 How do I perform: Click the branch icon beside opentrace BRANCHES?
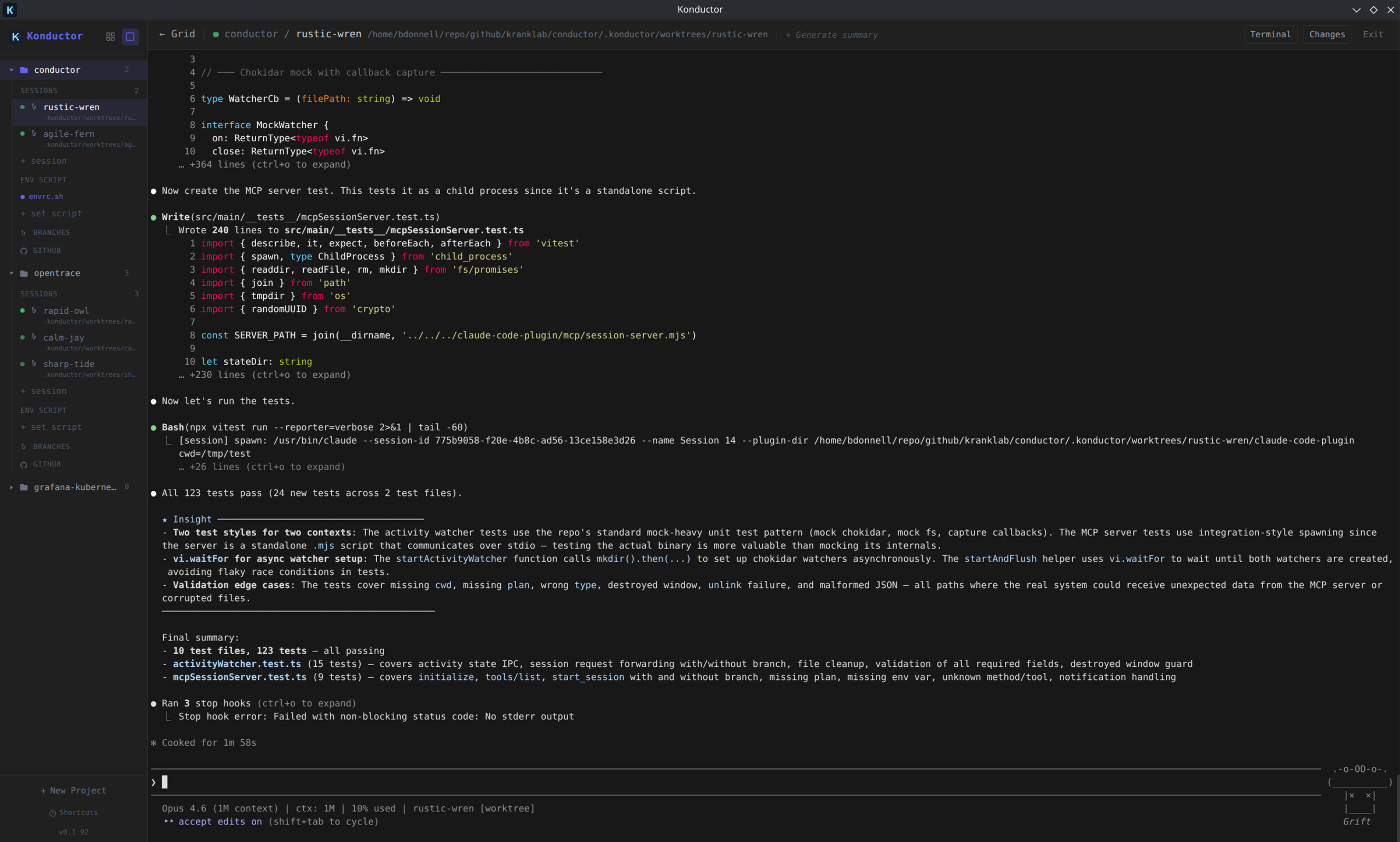coord(24,447)
